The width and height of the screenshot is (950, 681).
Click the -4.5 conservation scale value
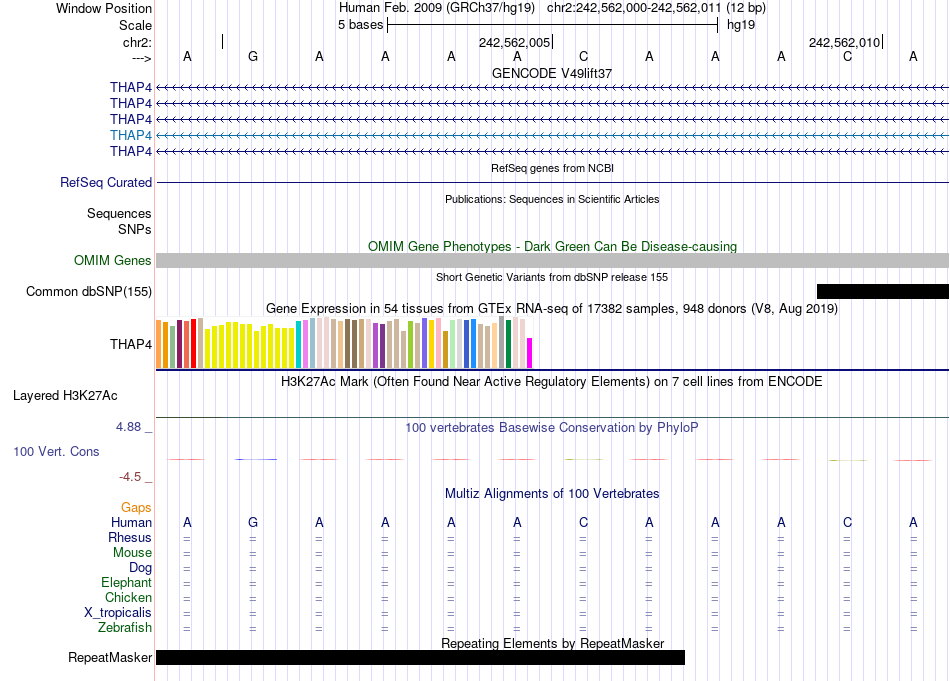130,477
